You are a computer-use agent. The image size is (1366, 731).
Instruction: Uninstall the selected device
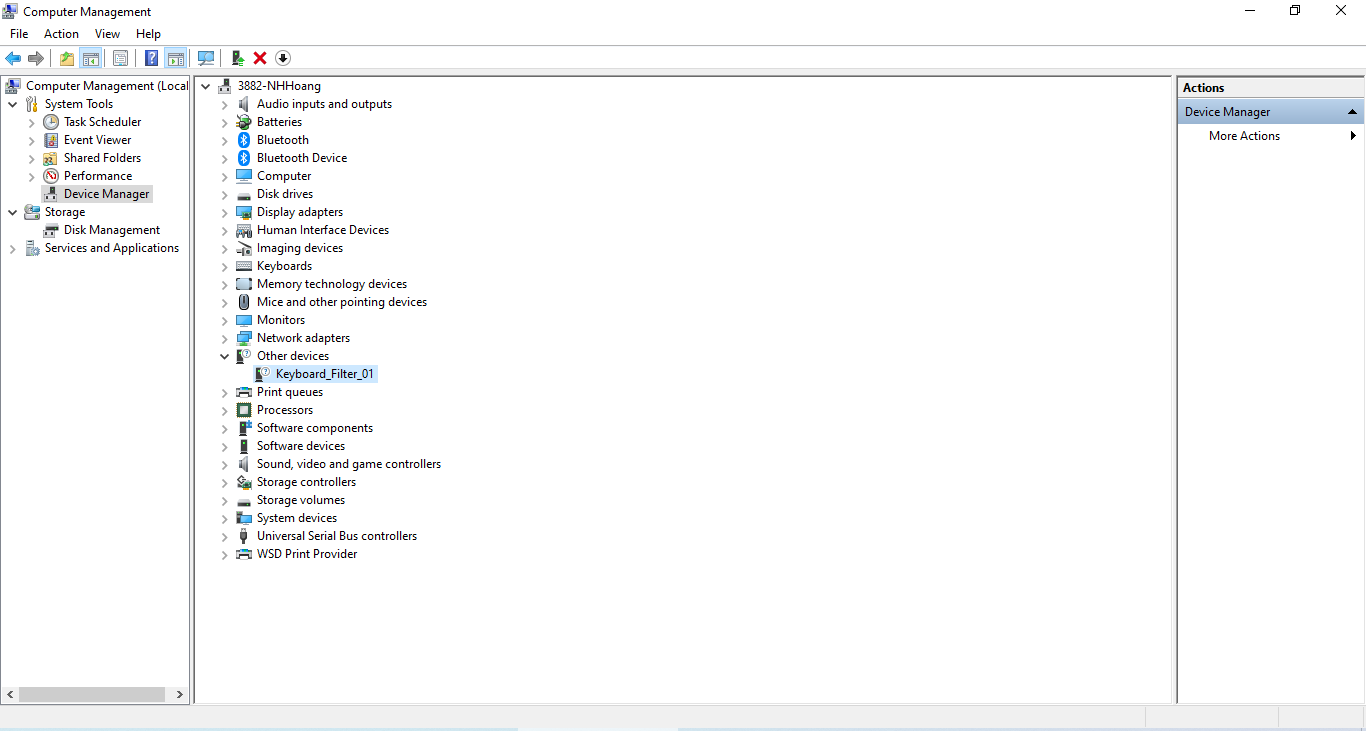pyautogui.click(x=259, y=57)
